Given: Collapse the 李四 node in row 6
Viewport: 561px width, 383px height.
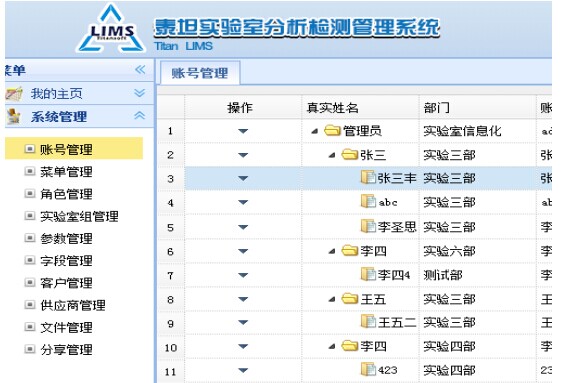Looking at the screenshot, I should (332, 251).
